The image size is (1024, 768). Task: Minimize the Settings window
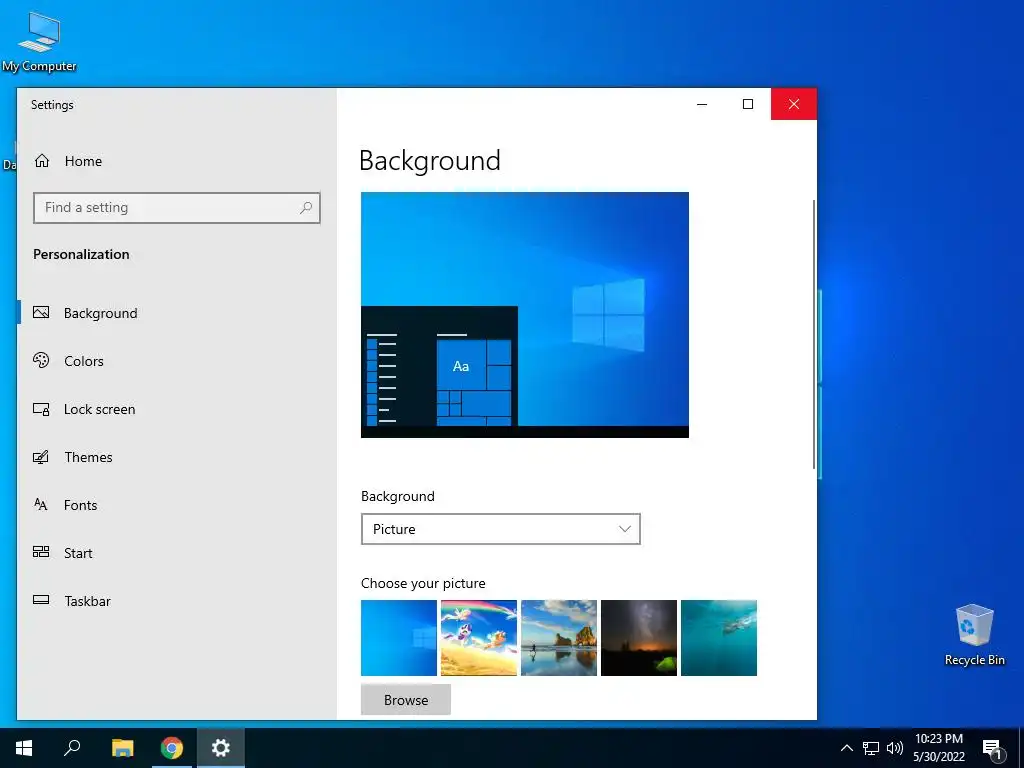point(702,104)
